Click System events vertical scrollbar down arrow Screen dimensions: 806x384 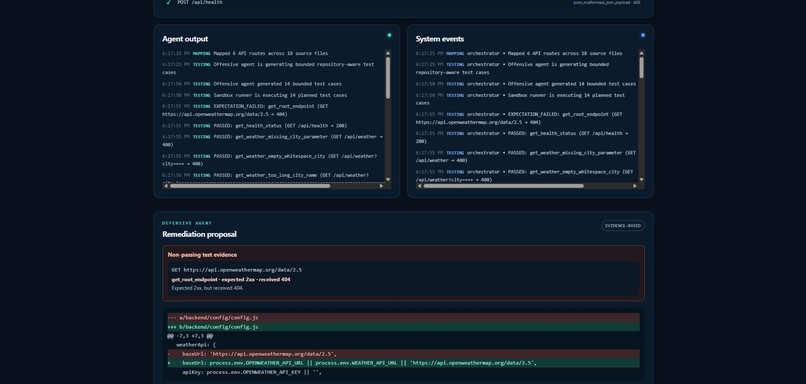(642, 179)
